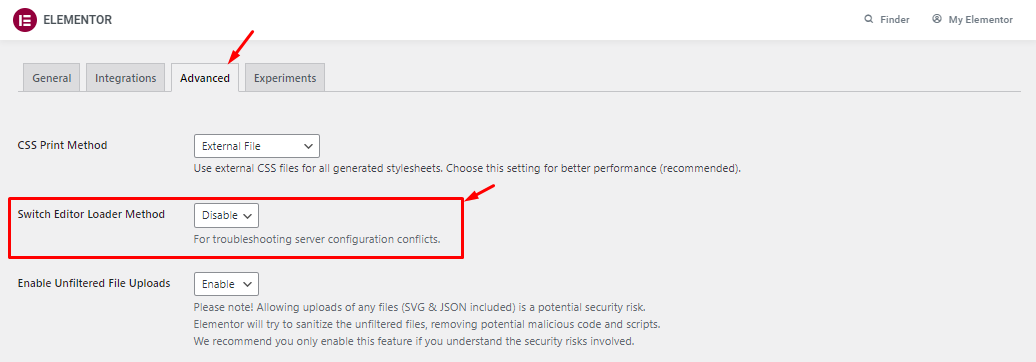Select the Advanced tab
Image resolution: width=1036 pixels, height=362 pixels.
[x=205, y=77]
